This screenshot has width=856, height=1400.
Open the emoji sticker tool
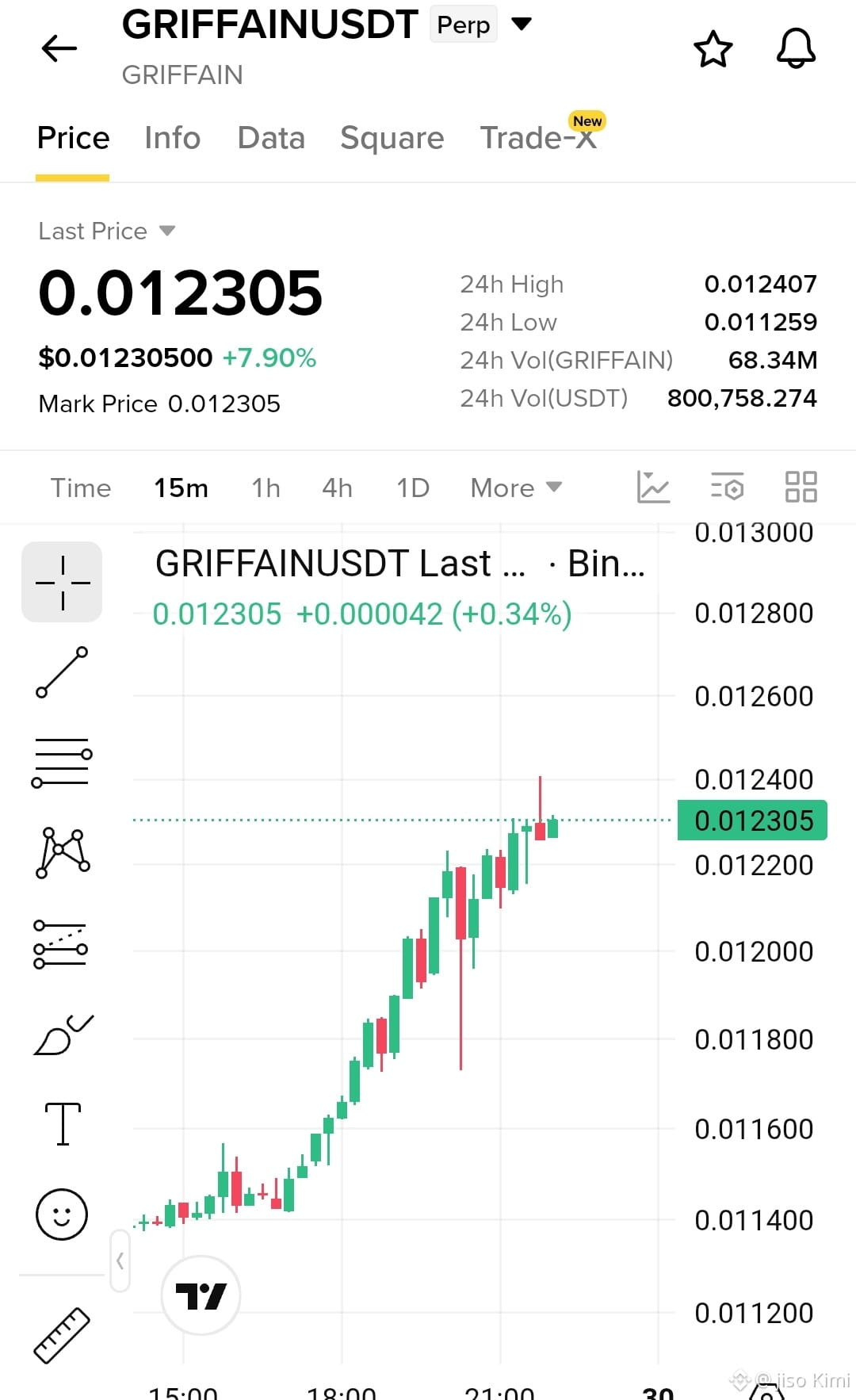[62, 1214]
